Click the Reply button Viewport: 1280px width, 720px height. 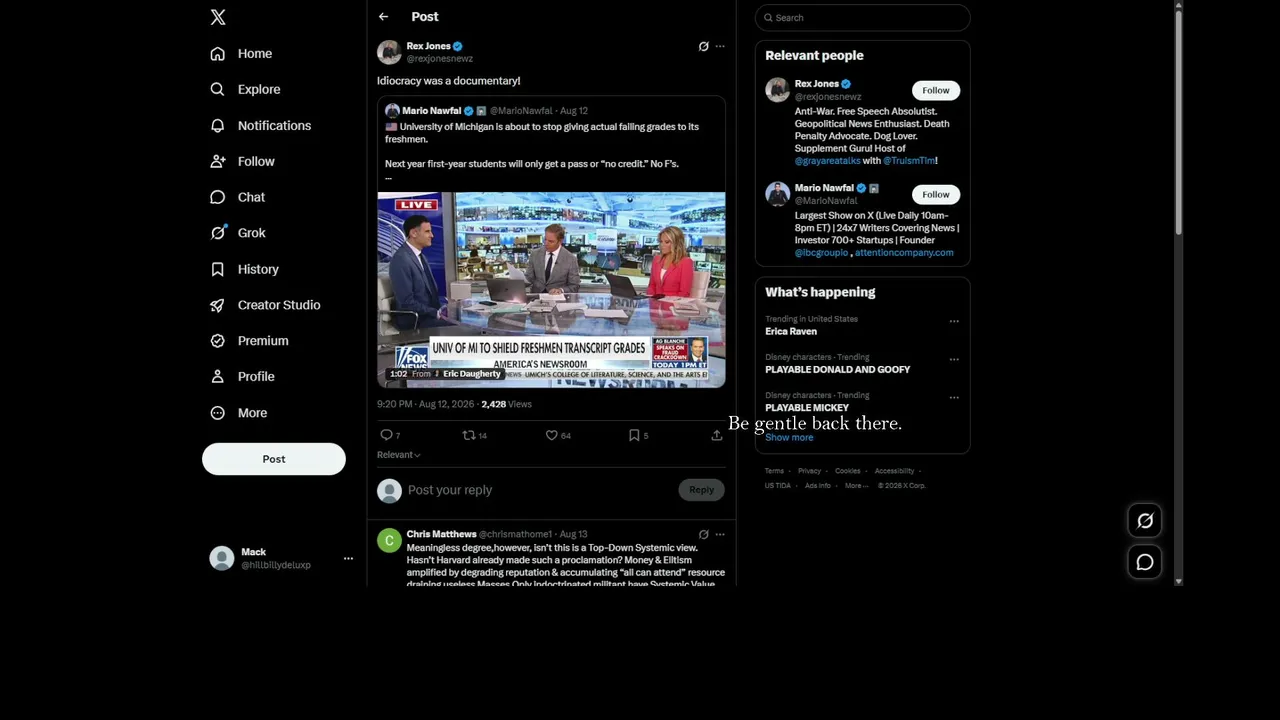(701, 490)
